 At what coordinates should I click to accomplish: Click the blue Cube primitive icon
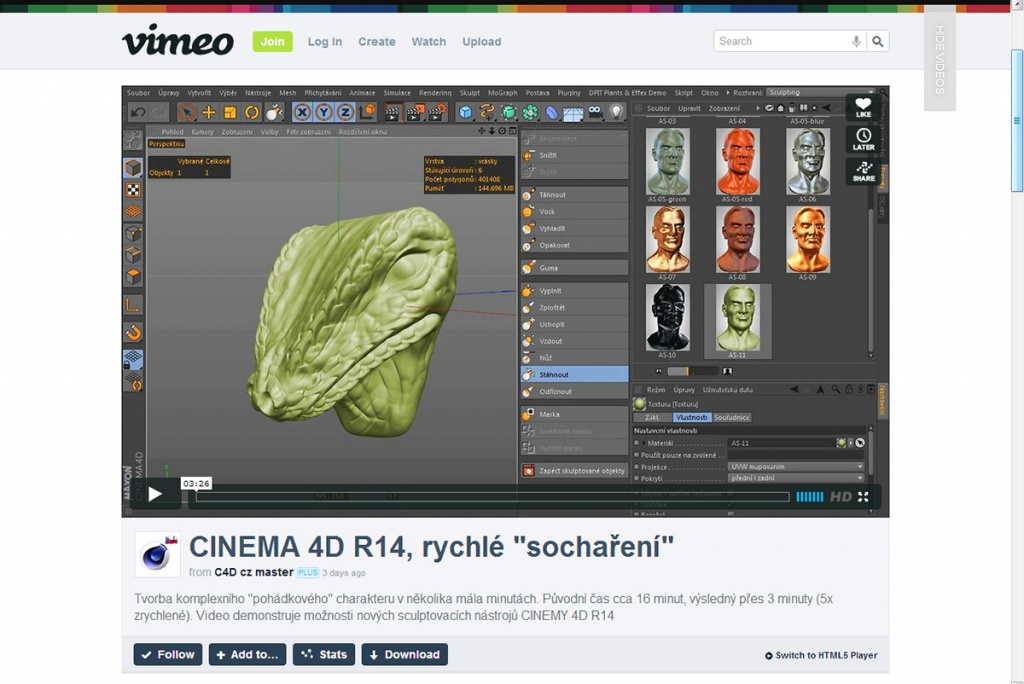(x=465, y=112)
